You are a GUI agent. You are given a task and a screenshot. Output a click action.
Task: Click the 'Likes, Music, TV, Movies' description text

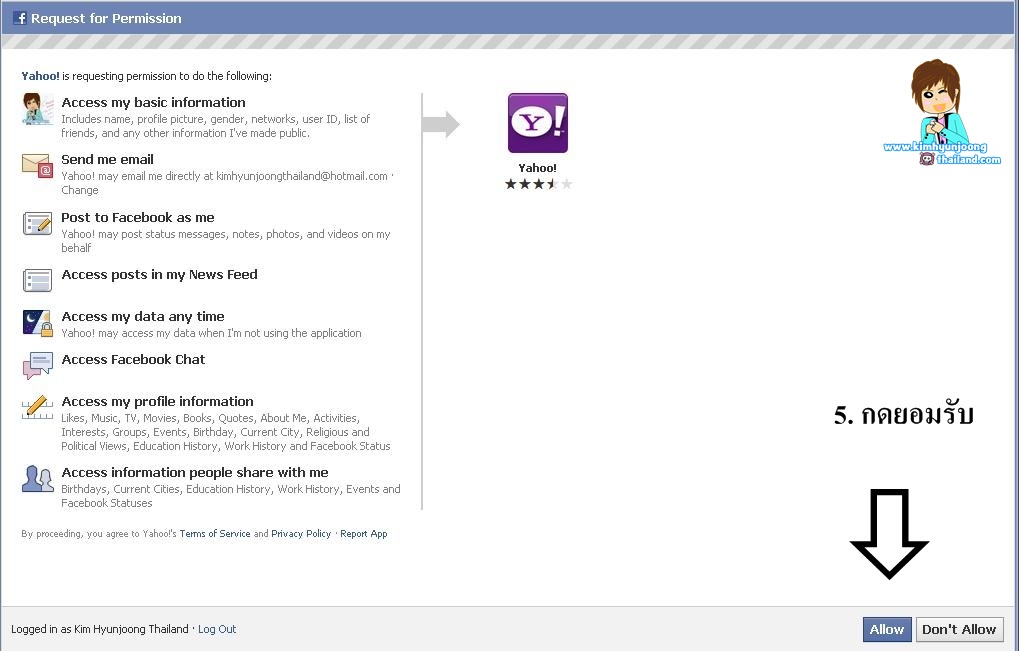pyautogui.click(x=226, y=432)
